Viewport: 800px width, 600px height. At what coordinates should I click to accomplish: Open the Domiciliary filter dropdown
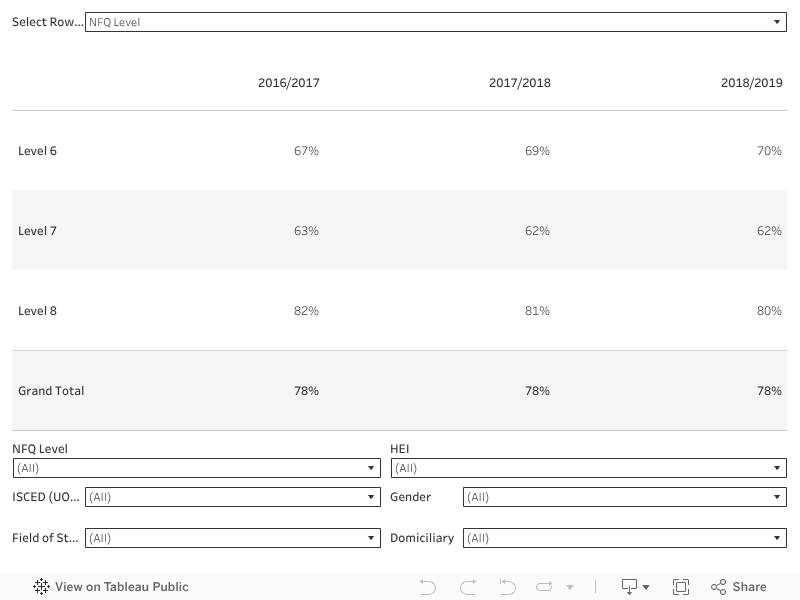click(624, 538)
